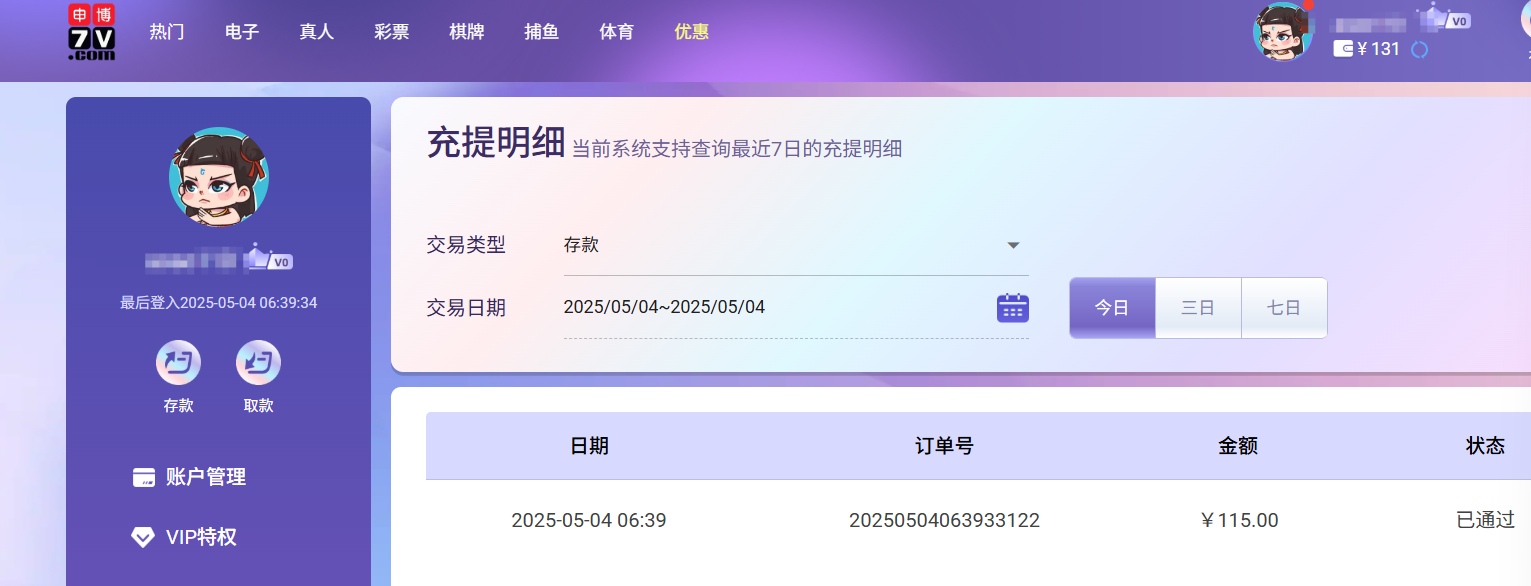1531x586 pixels.
Task: Select the 今日 date range option
Action: 1112,308
